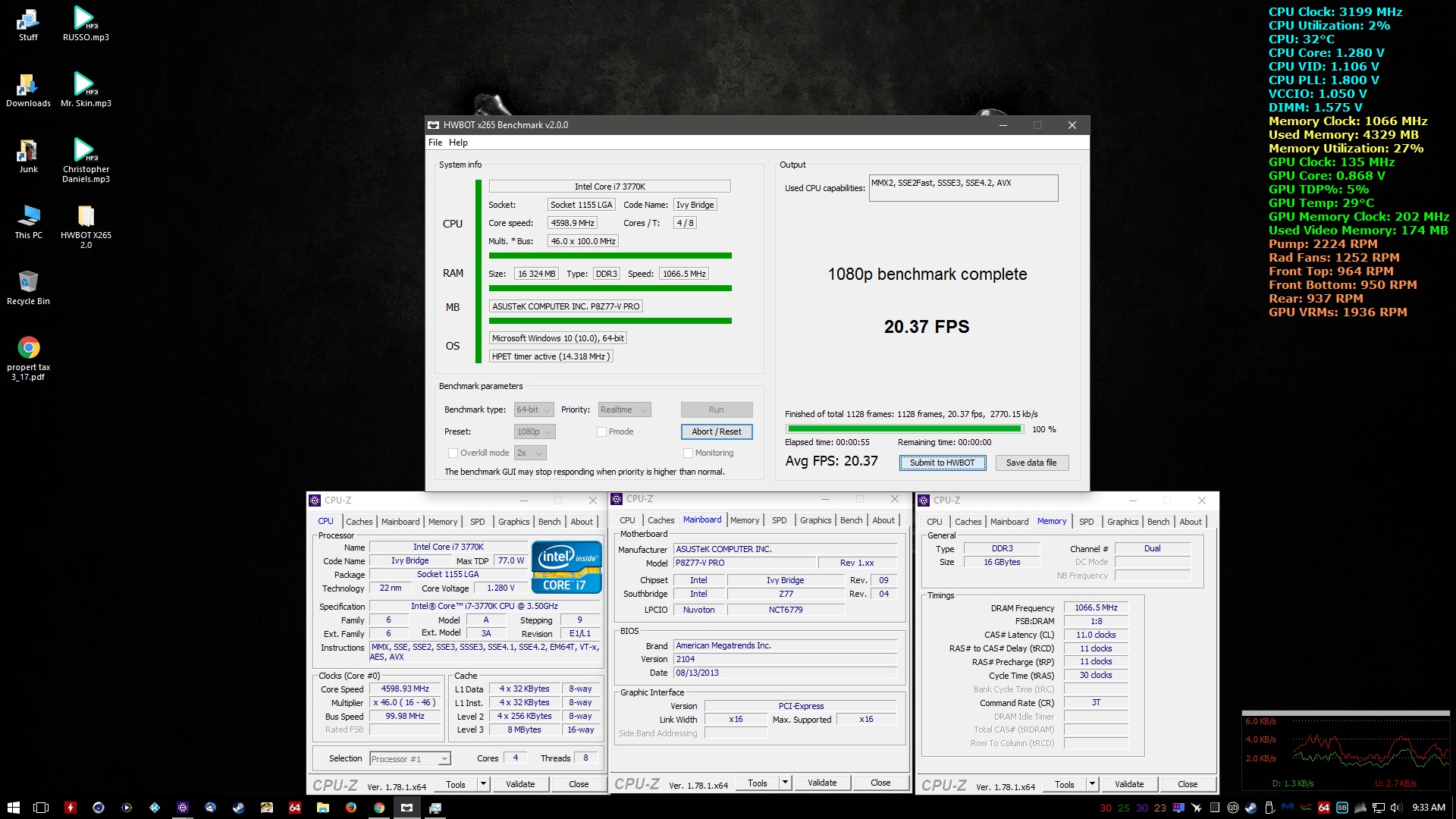Enable the Overkill mode checkbox
The height and width of the screenshot is (819, 1456).
453,453
